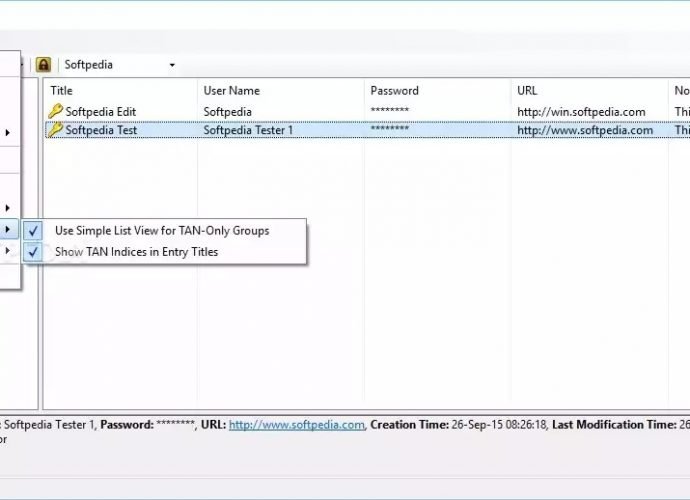The height and width of the screenshot is (500, 690).
Task: Click the masked password of Softpedia Edit
Action: pyautogui.click(x=389, y=110)
